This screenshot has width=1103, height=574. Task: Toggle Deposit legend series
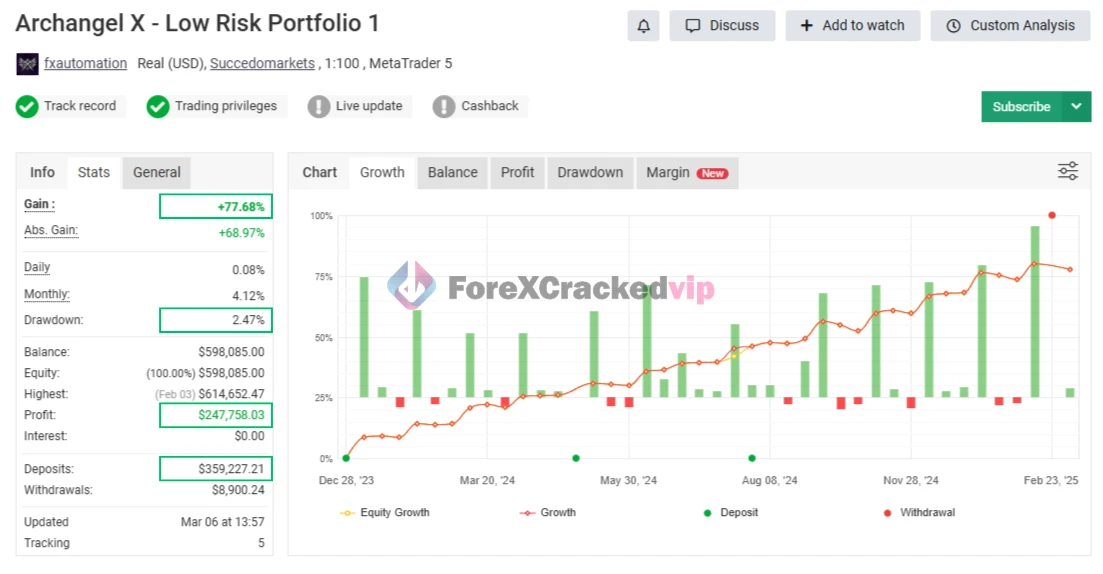730,513
